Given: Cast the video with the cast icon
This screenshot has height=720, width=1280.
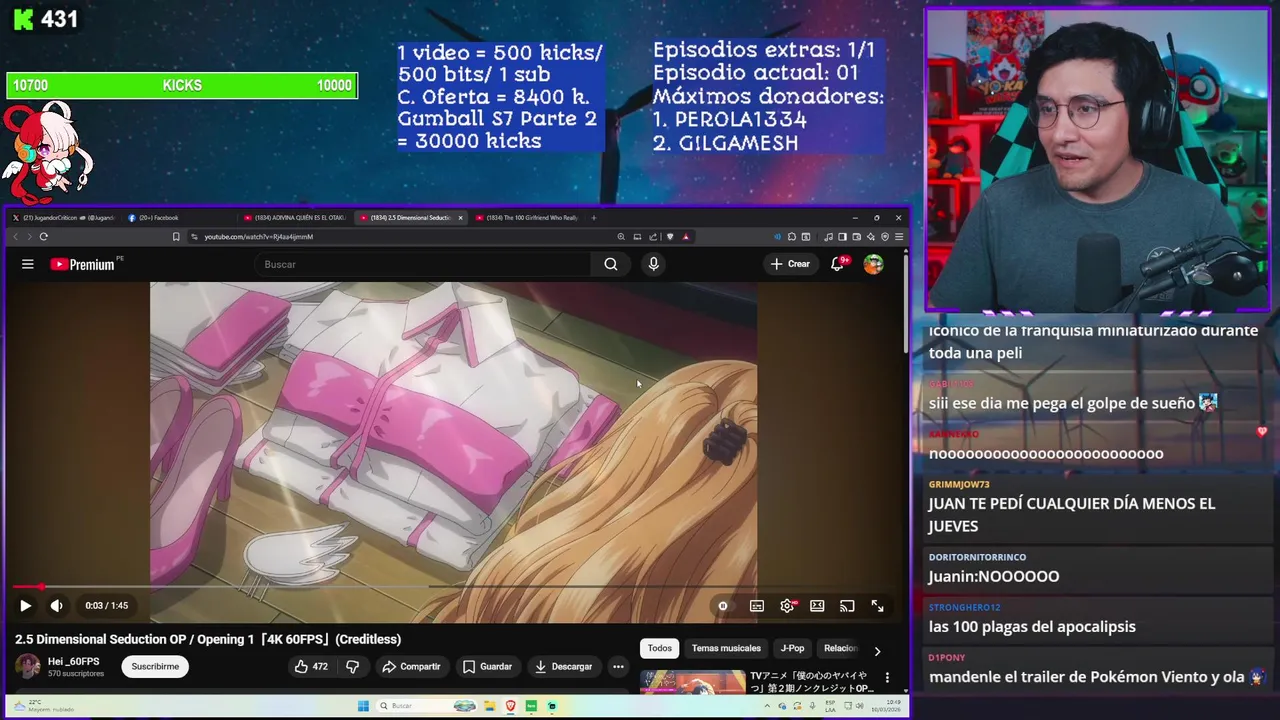Looking at the screenshot, I should [x=847, y=605].
